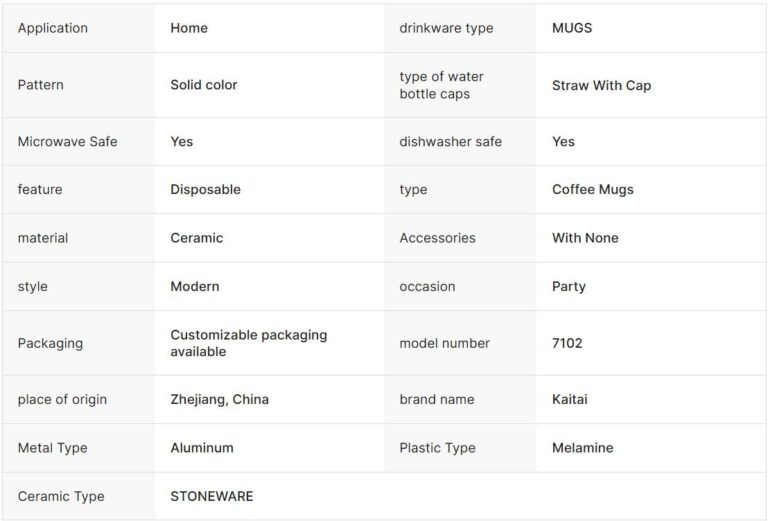Click the 'With None' accessories value
This screenshot has height=521, width=768.
(585, 238)
